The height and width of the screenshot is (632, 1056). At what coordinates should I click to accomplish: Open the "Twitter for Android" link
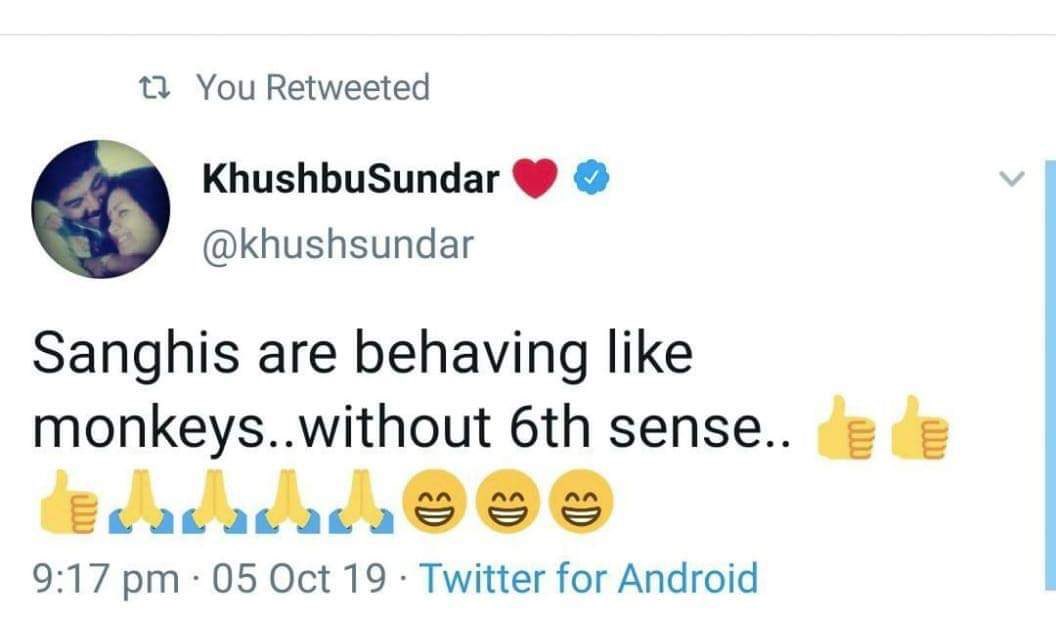587,577
